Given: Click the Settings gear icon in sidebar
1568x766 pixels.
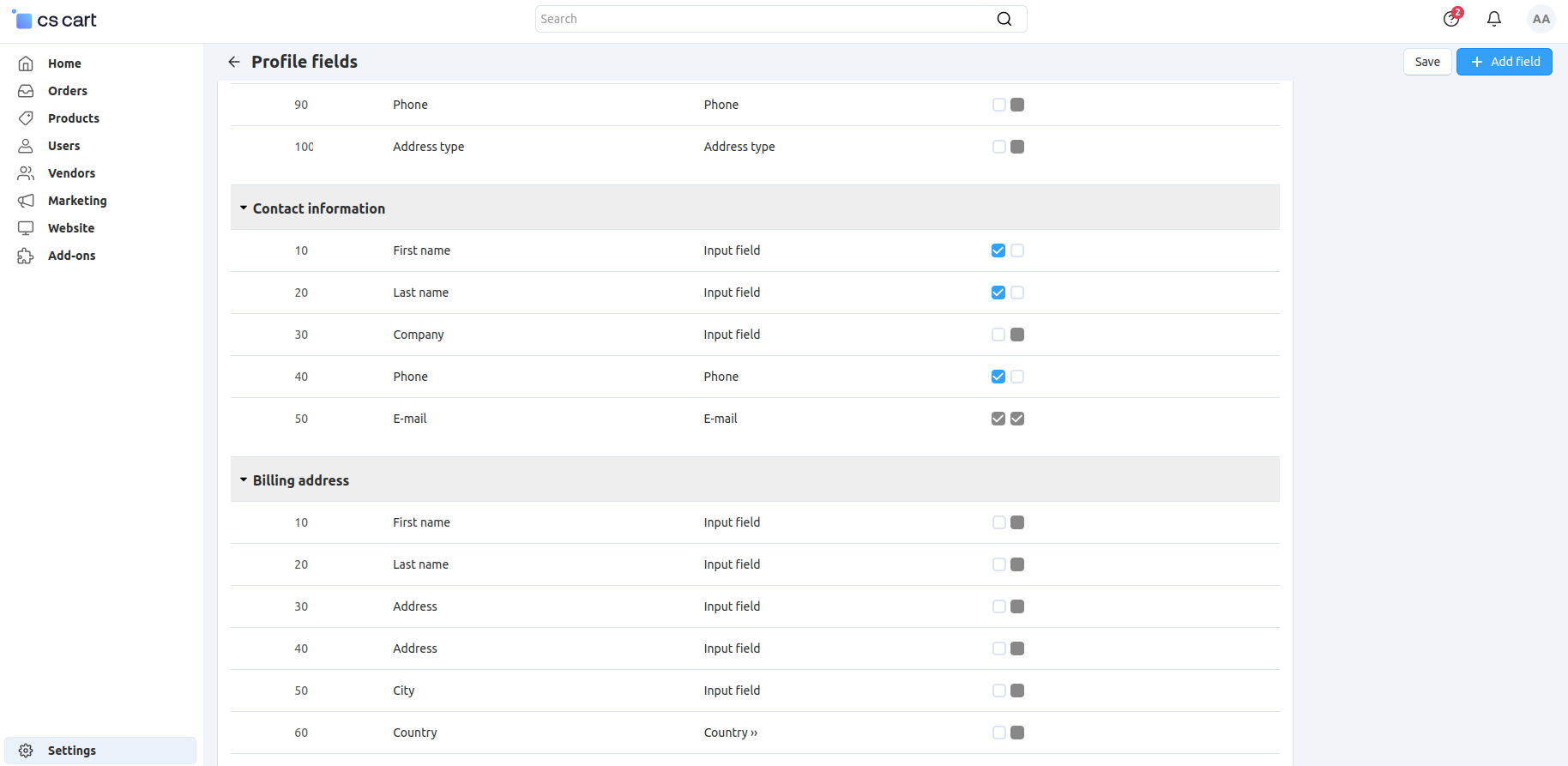Looking at the screenshot, I should [26, 751].
